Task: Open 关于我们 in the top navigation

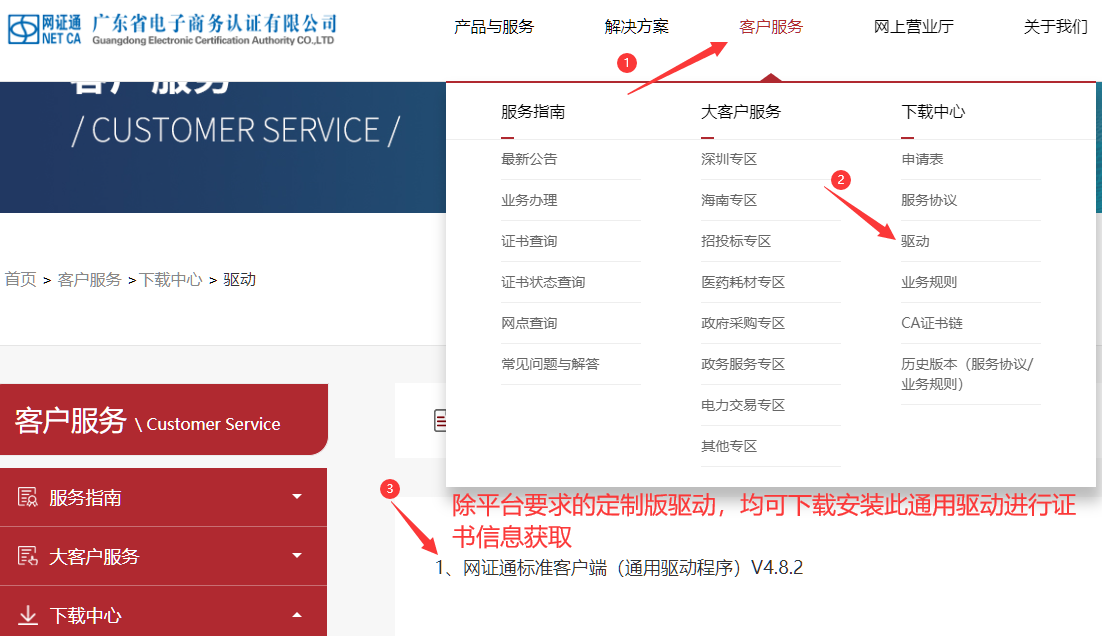Action: 1055,27
